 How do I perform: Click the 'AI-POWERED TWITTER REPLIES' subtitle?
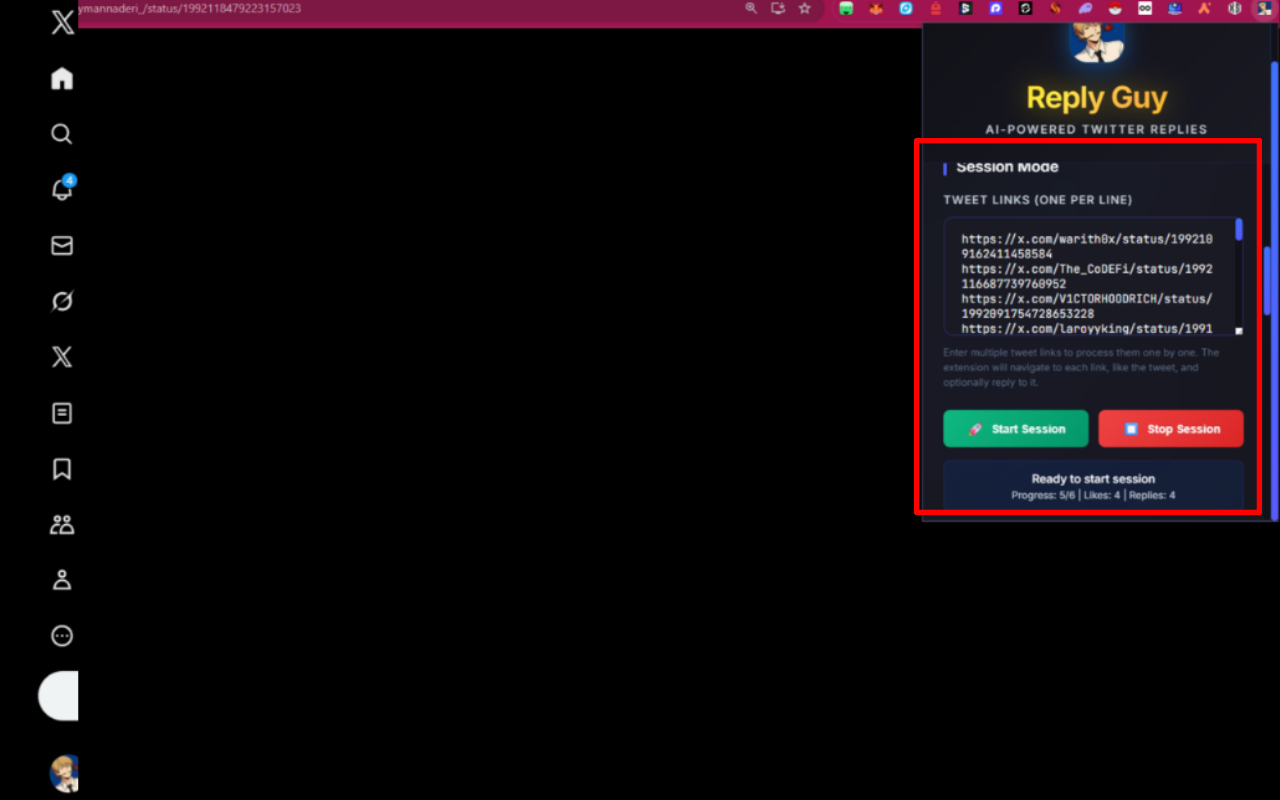(x=1097, y=129)
